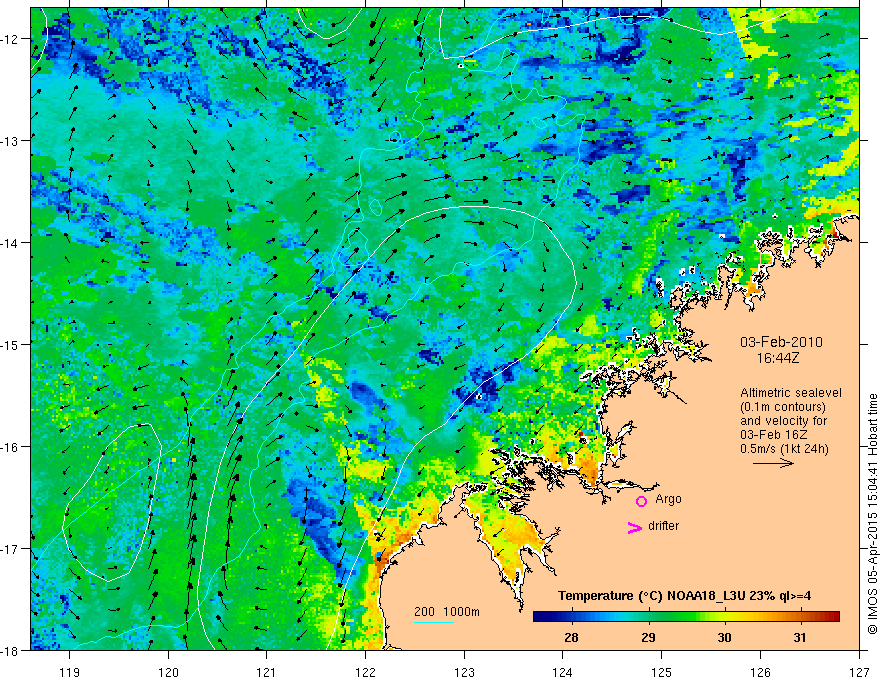Click the longitude label 121

[x=267, y=673]
